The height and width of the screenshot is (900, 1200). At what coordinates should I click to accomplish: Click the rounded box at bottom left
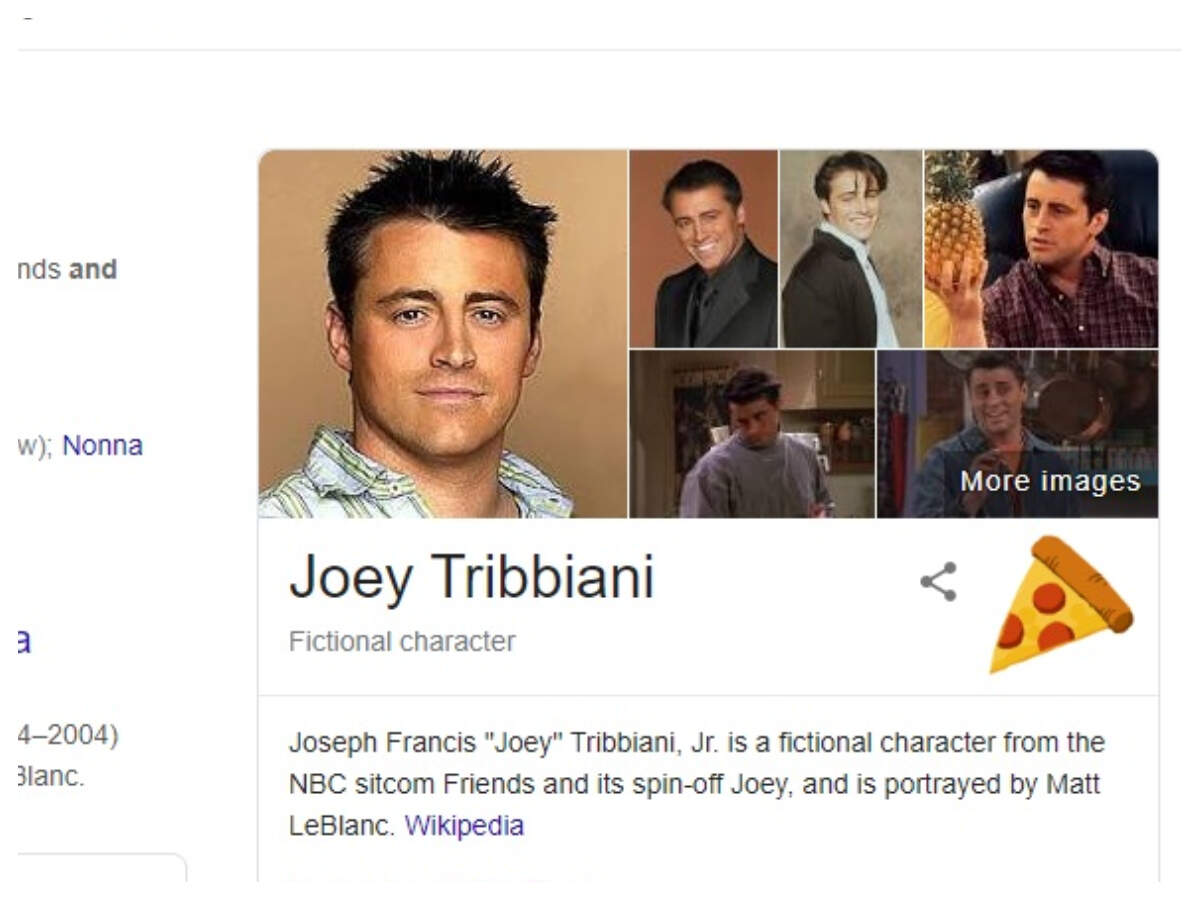click(x=102, y=868)
